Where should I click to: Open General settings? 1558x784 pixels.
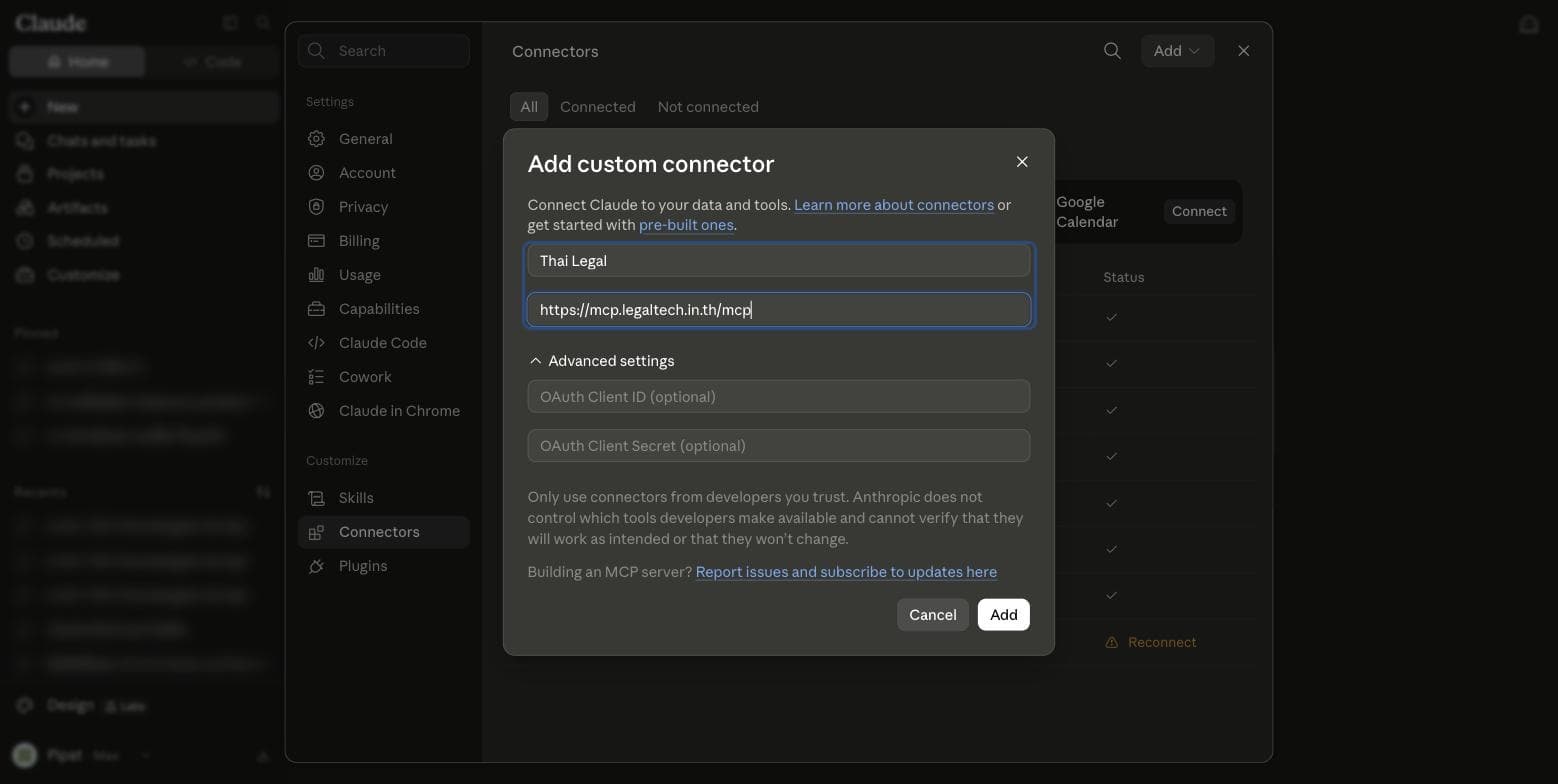384,139
